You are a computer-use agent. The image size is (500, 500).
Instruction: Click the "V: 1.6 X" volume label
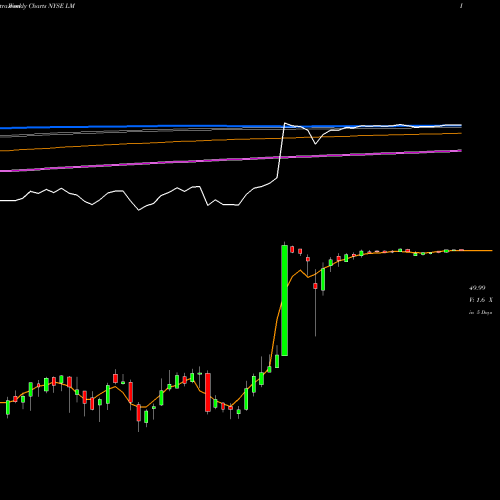(481, 300)
